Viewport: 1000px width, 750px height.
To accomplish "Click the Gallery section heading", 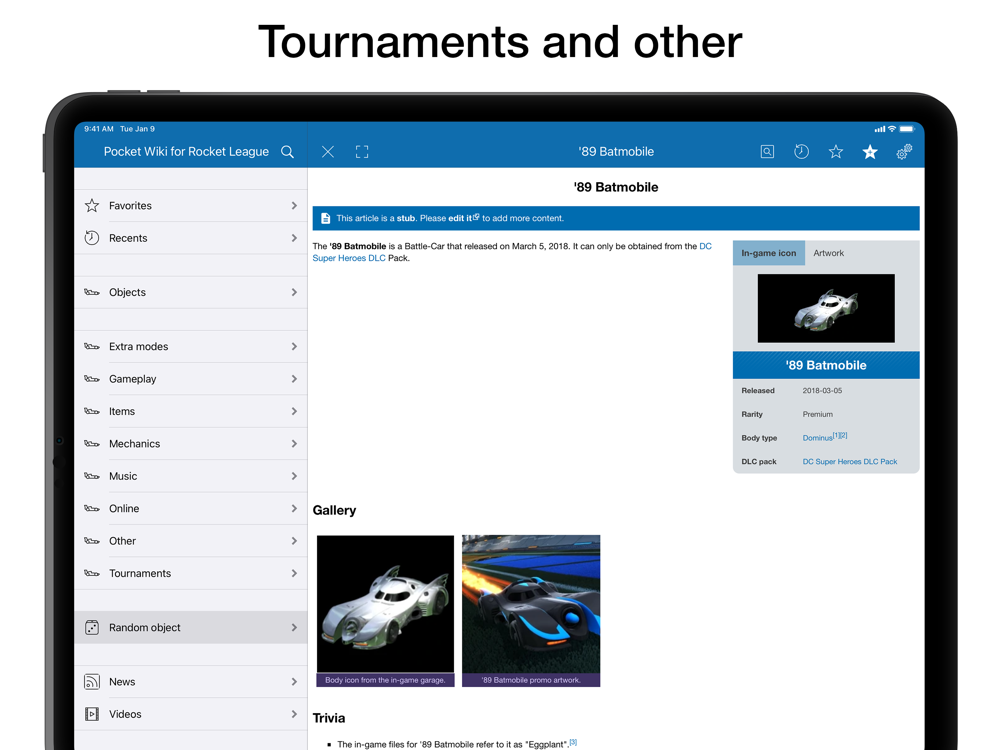I will pos(334,510).
